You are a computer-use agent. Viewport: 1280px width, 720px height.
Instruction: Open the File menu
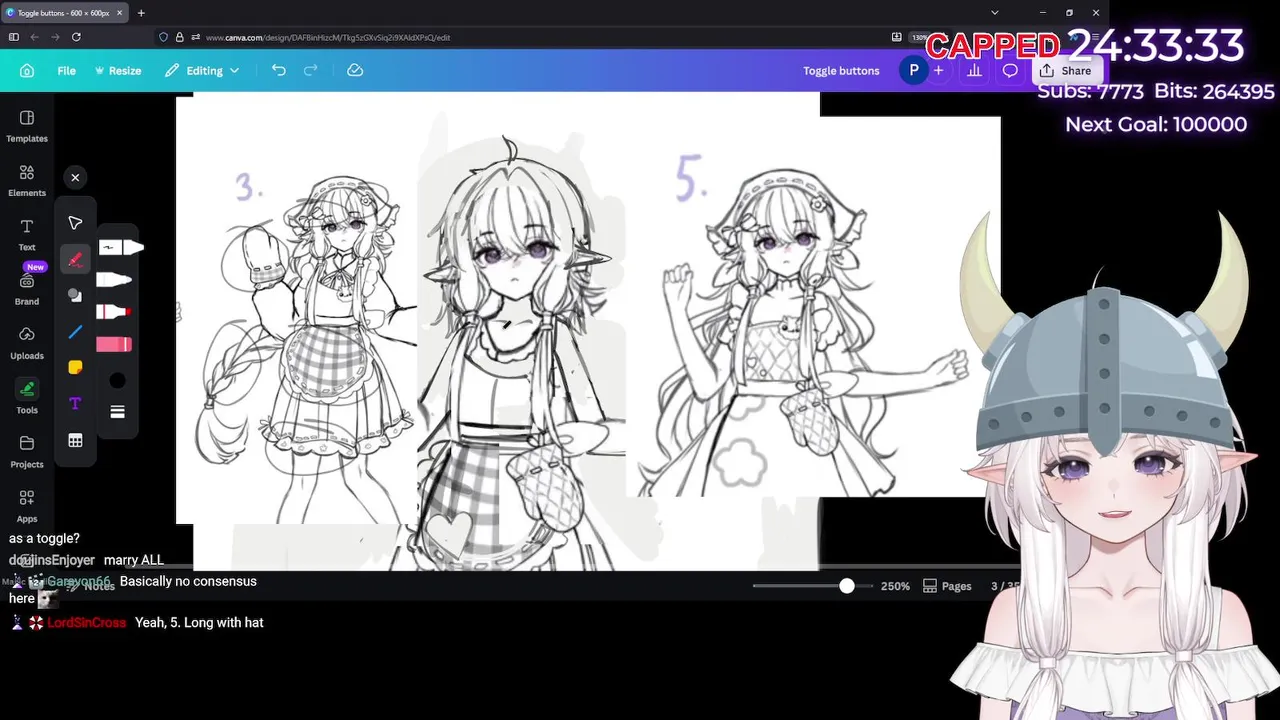pos(66,71)
